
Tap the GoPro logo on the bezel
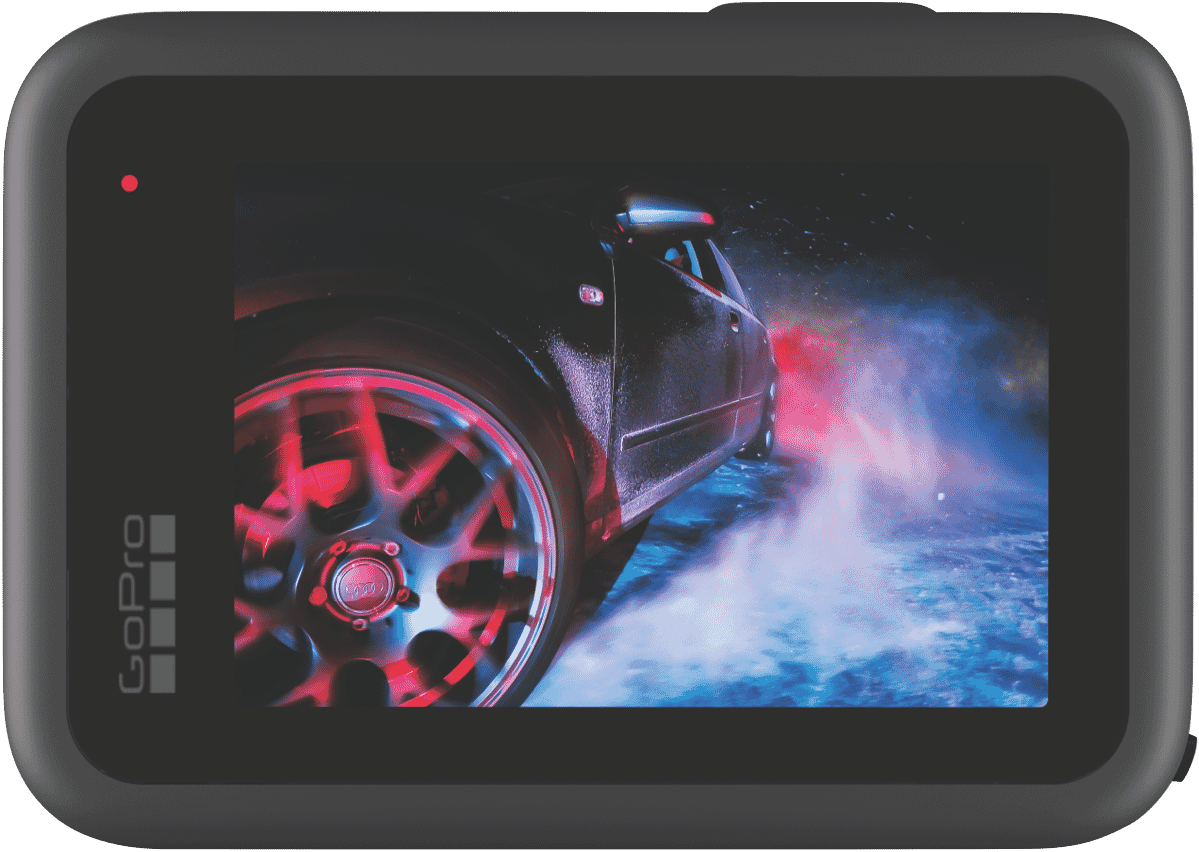147,604
